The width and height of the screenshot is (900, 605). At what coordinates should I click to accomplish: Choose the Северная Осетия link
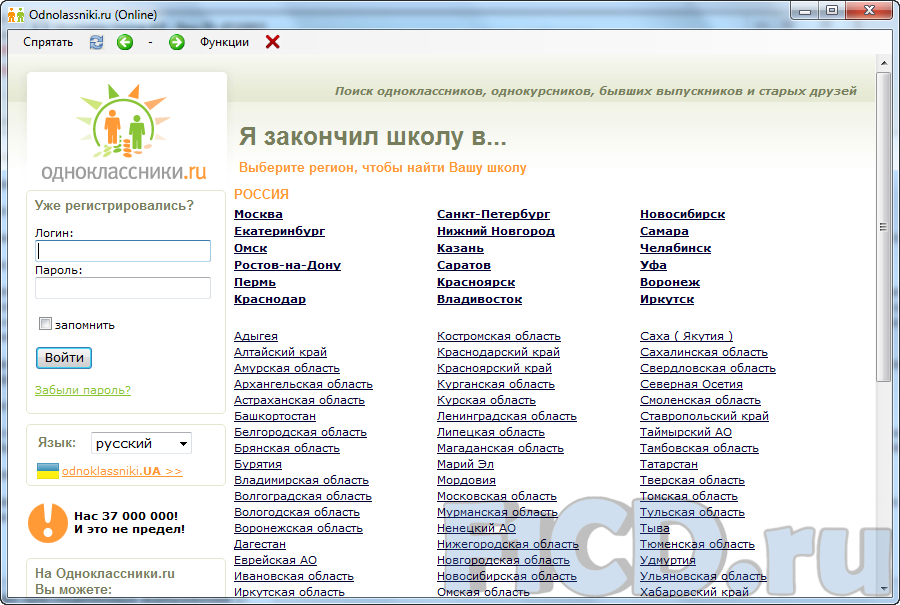click(x=691, y=385)
